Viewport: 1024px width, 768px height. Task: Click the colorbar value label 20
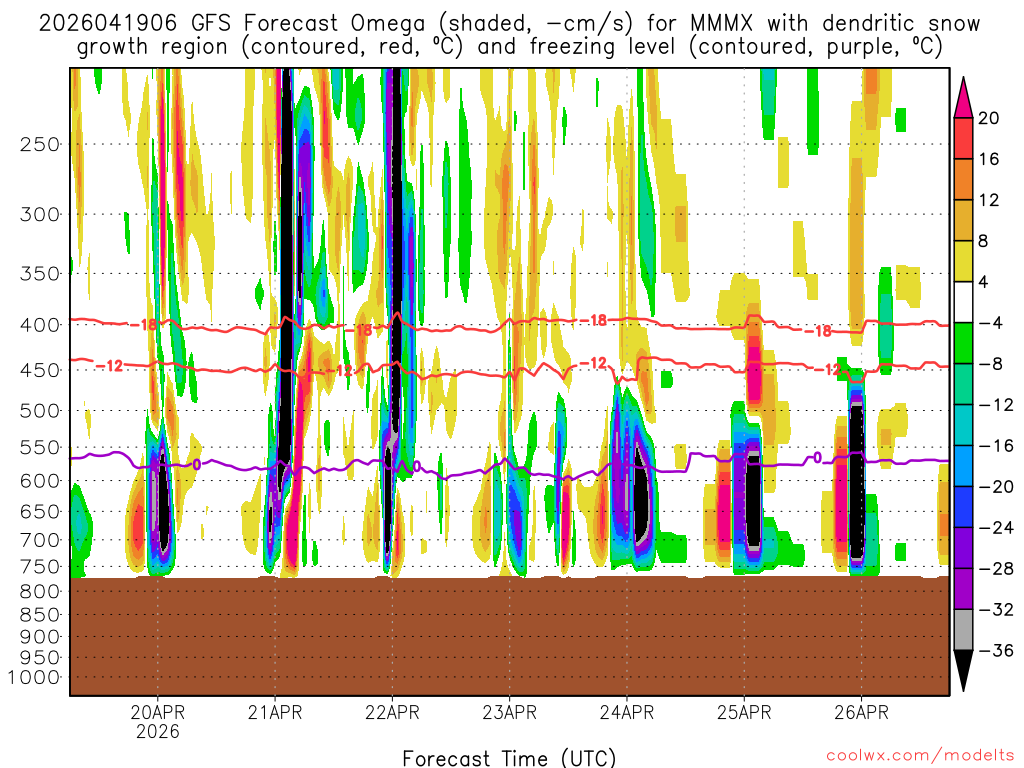[989, 118]
